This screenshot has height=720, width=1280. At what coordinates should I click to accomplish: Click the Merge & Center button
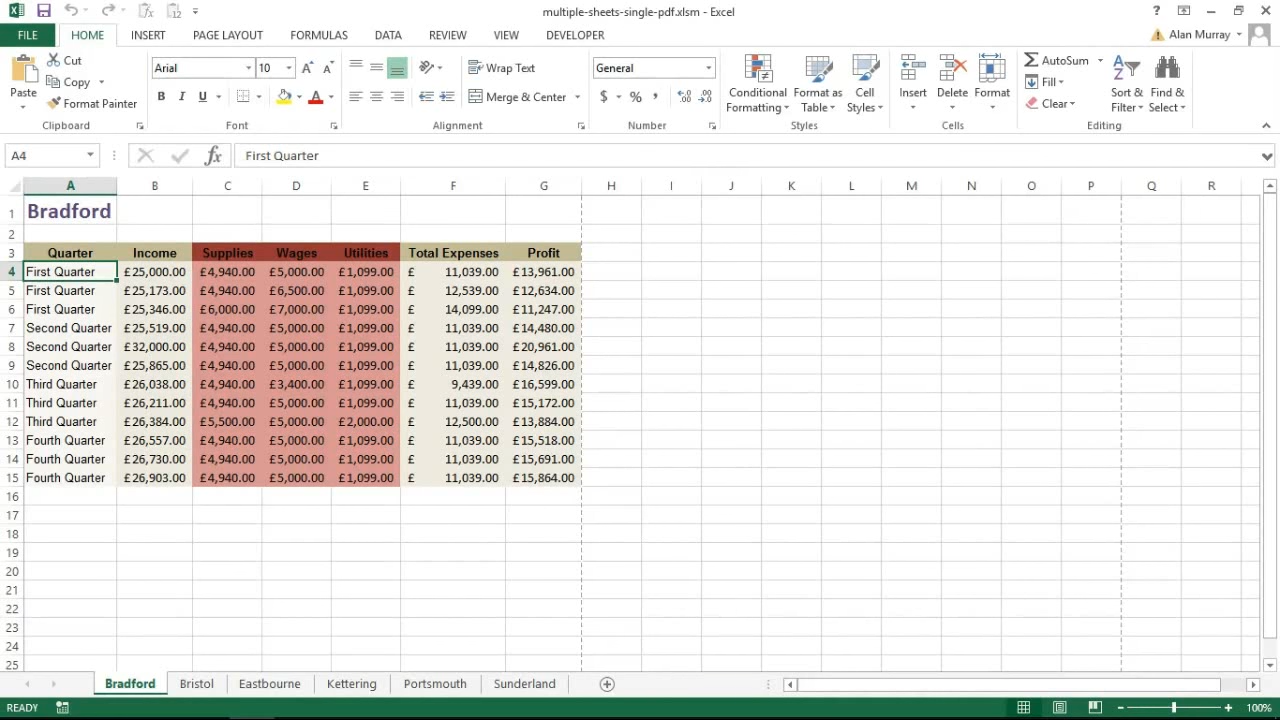[x=518, y=97]
